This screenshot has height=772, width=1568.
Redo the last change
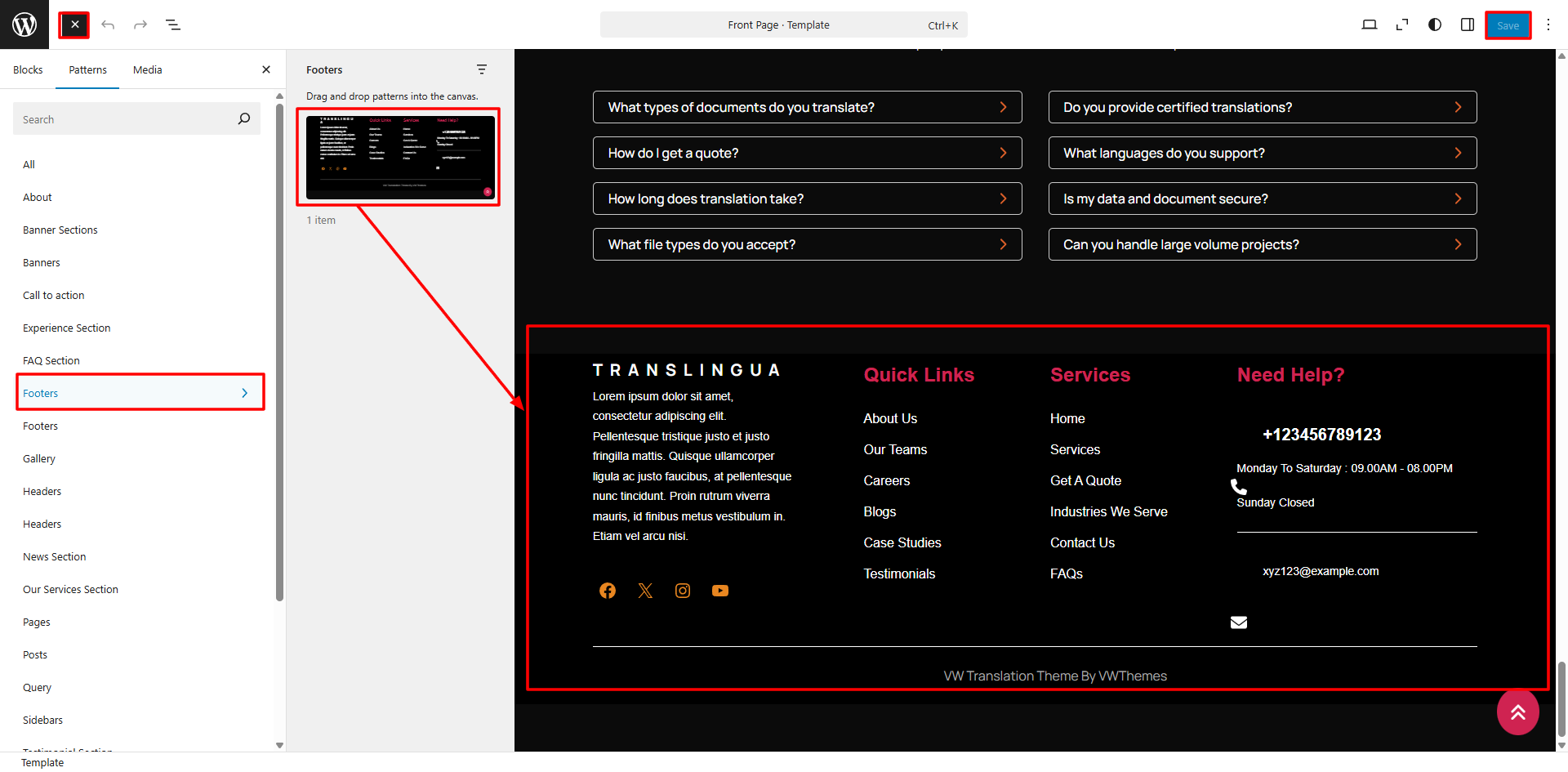click(x=140, y=25)
